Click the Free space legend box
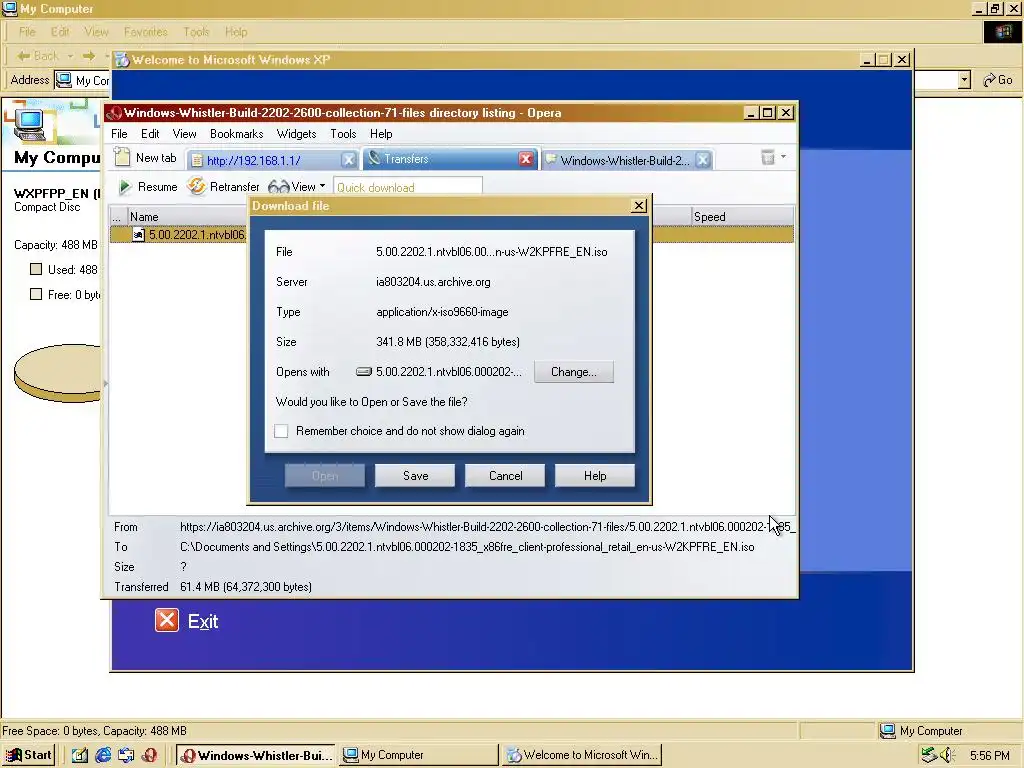 point(36,294)
